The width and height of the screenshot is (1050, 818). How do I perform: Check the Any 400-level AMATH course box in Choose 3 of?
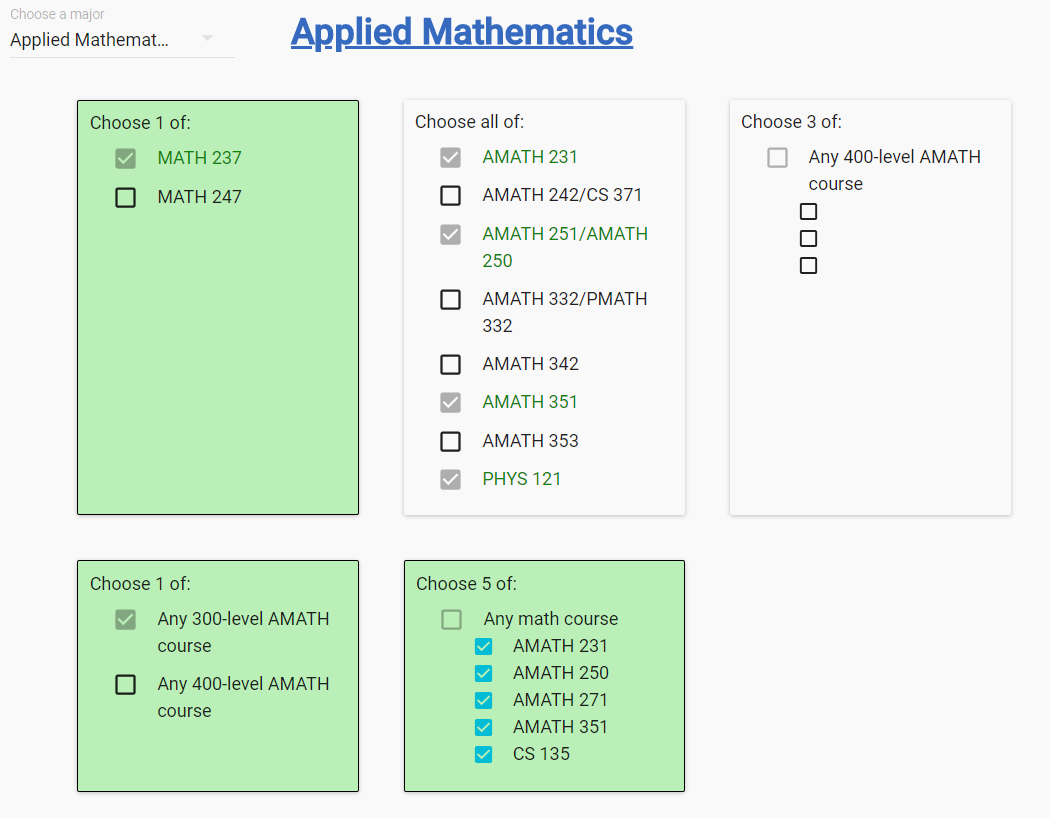[x=777, y=158]
